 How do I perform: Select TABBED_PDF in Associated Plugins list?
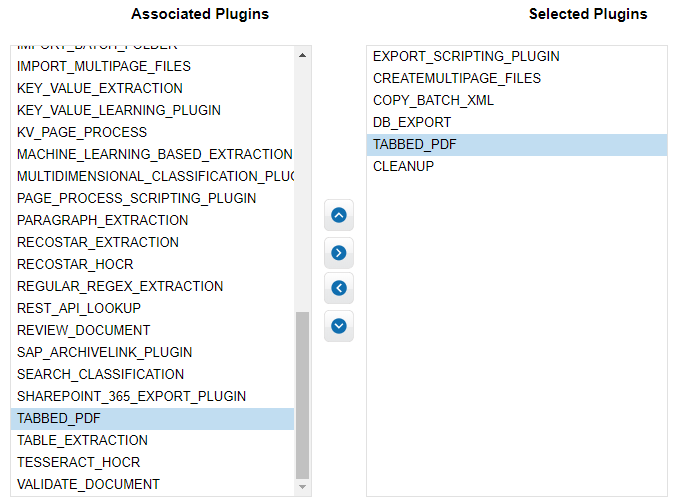153,418
